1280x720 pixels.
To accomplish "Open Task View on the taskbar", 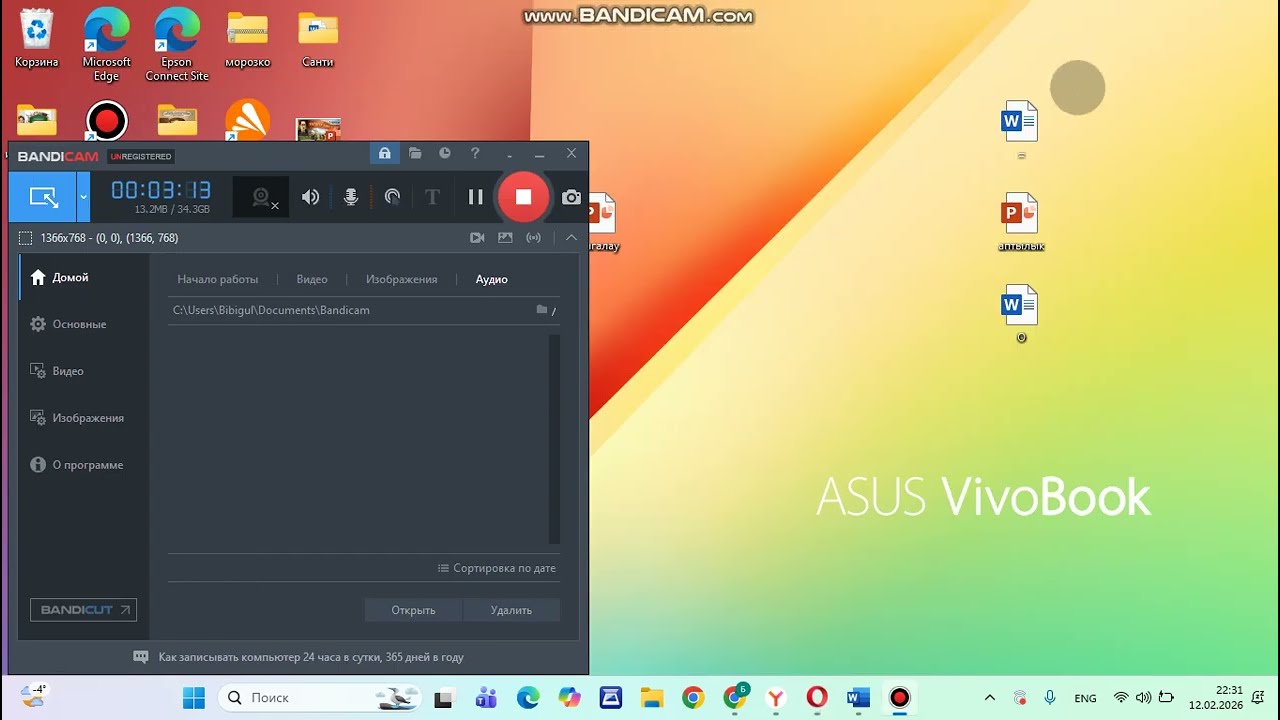I will 444,697.
